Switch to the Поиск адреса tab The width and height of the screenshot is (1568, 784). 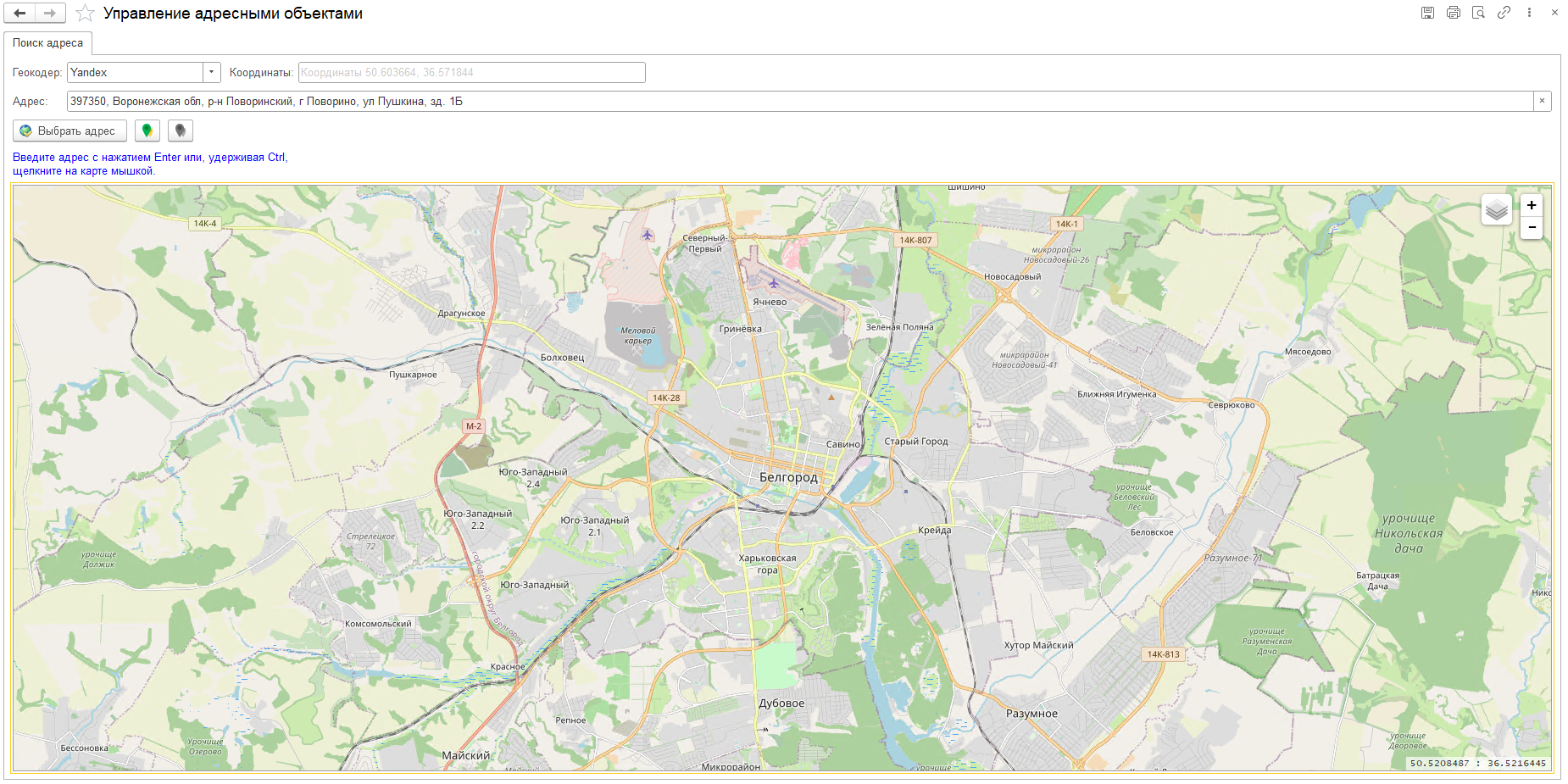[47, 43]
